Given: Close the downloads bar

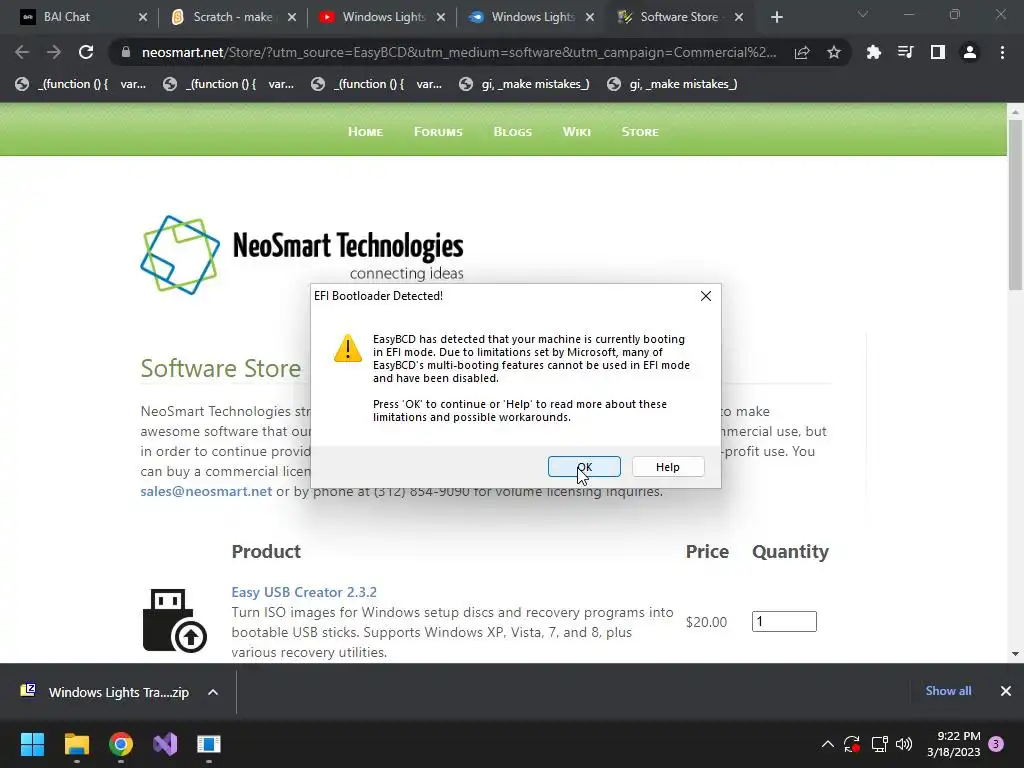Looking at the screenshot, I should pos(1006,691).
